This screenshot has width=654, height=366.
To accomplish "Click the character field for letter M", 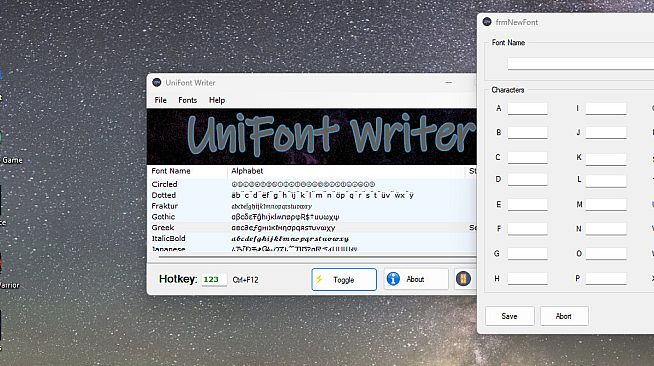I will point(606,205).
